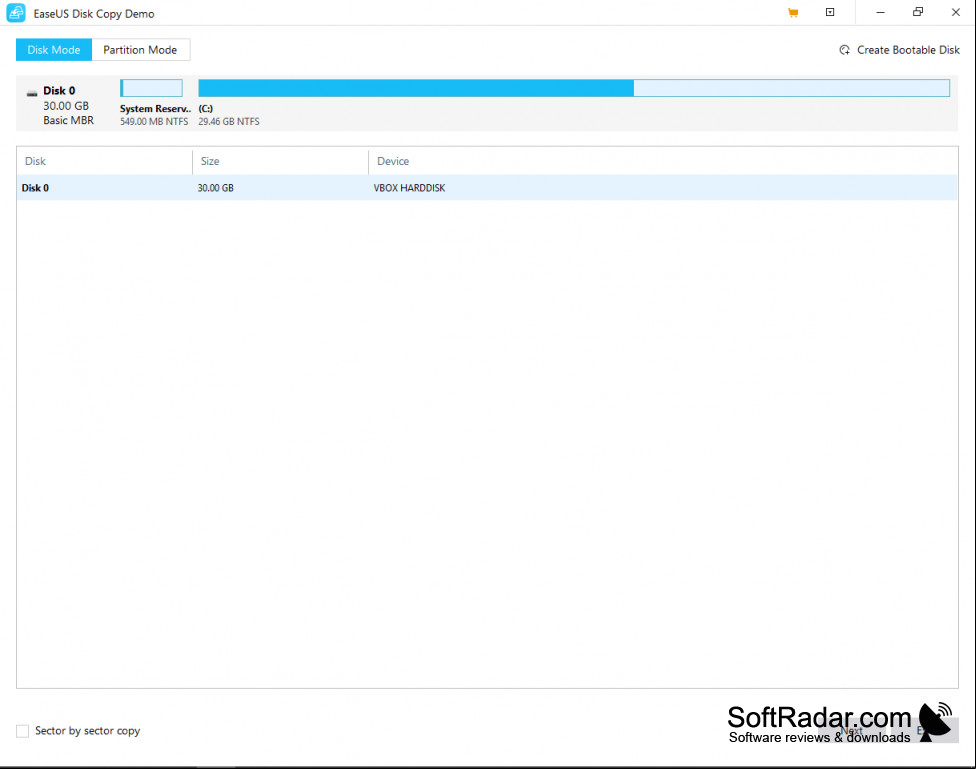Select the System Reserved partition bar
Screen dimensions: 976x769
pyautogui.click(x=151, y=88)
